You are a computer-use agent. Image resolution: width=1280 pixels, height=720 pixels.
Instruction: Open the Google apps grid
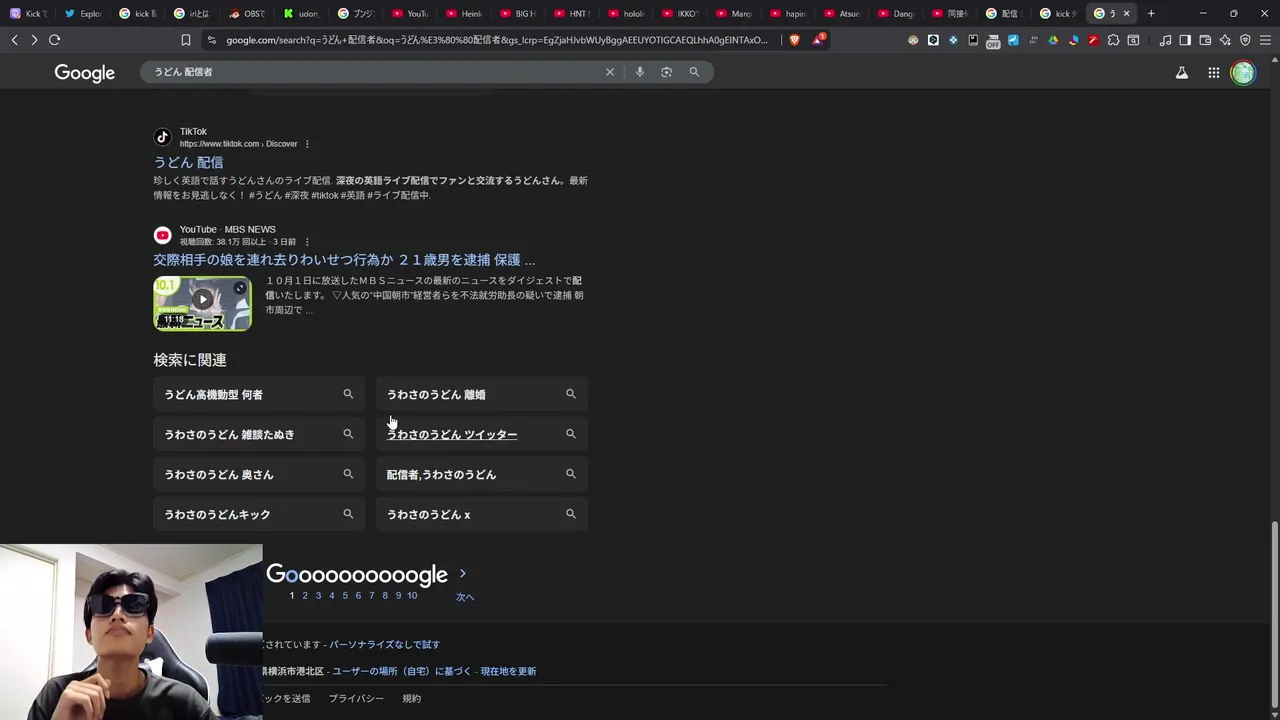(x=1213, y=72)
